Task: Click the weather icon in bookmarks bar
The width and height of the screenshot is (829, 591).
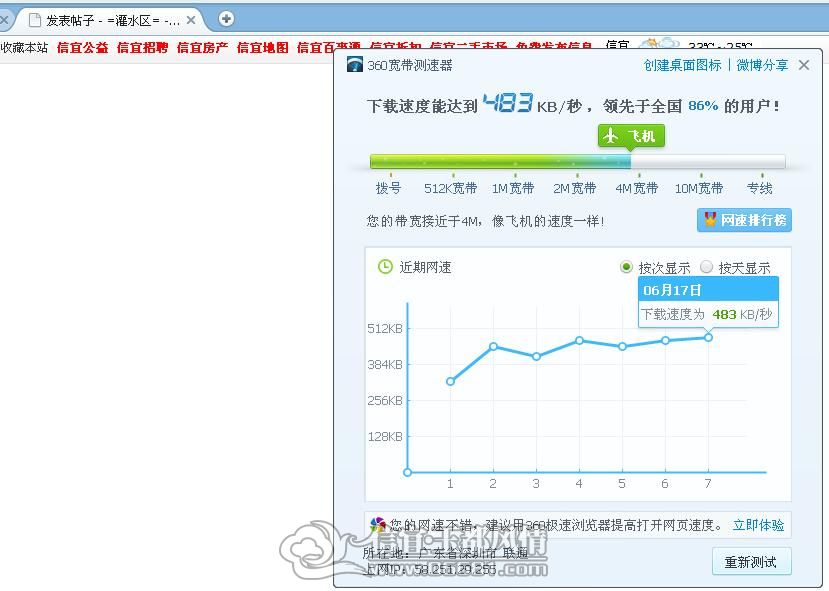Action: tap(659, 43)
